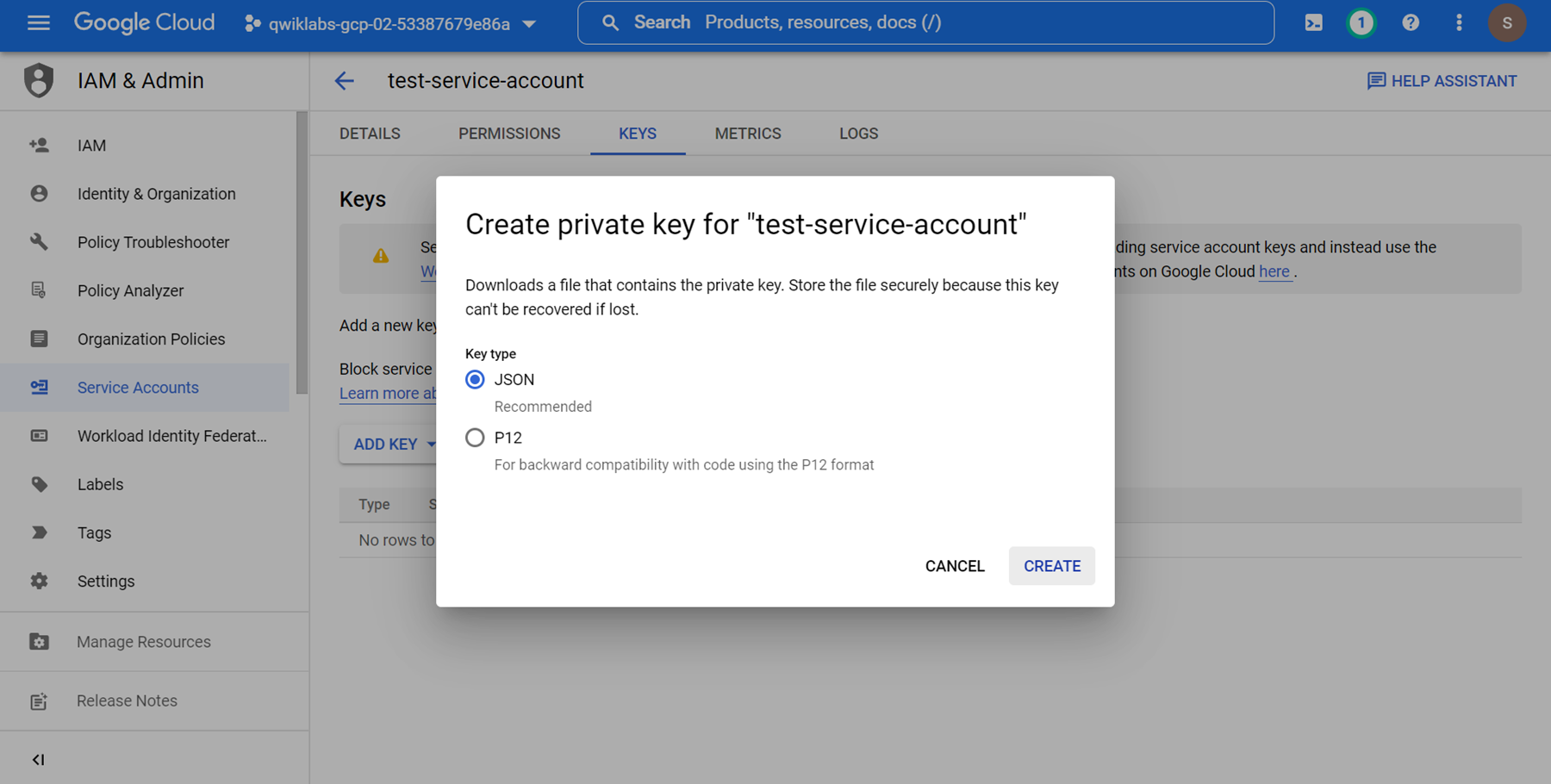
Task: Click the Labels tag icon
Action: [39, 484]
